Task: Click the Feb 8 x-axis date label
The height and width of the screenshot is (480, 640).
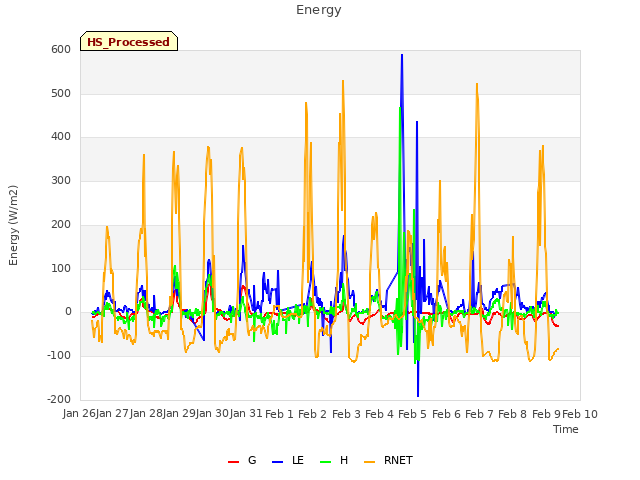Action: click(x=513, y=414)
